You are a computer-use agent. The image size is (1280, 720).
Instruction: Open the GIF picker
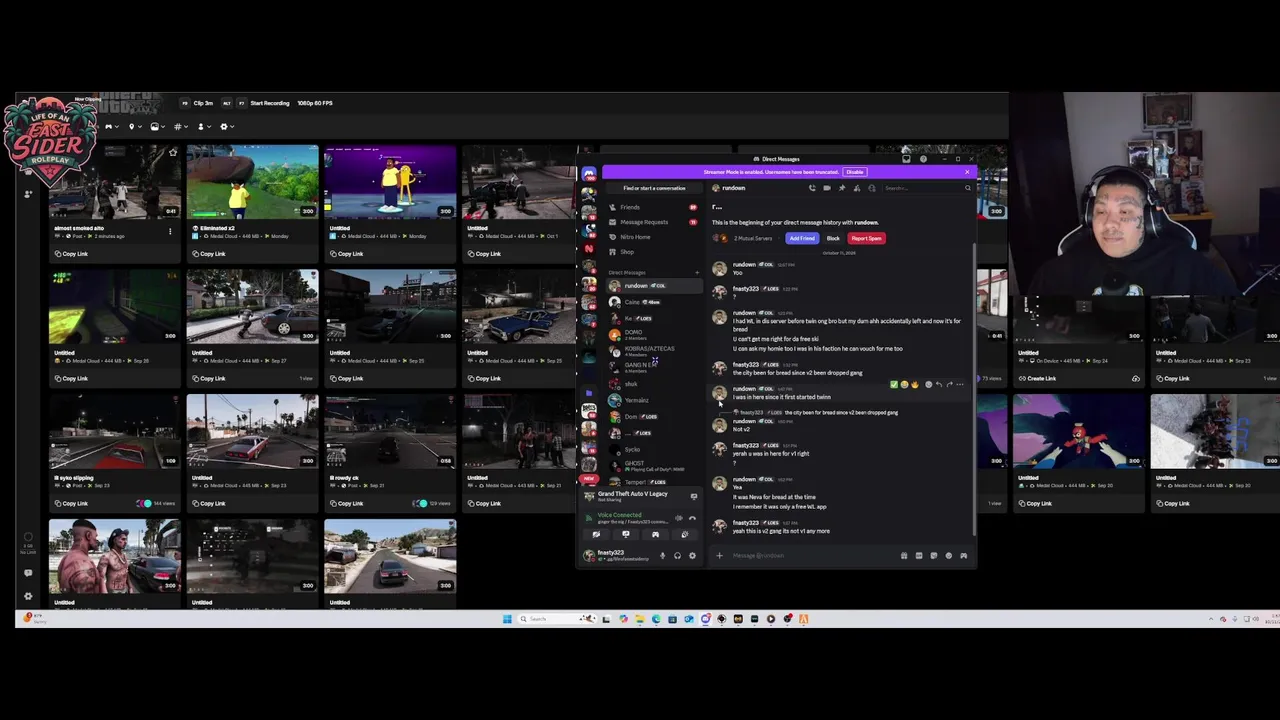tap(919, 555)
